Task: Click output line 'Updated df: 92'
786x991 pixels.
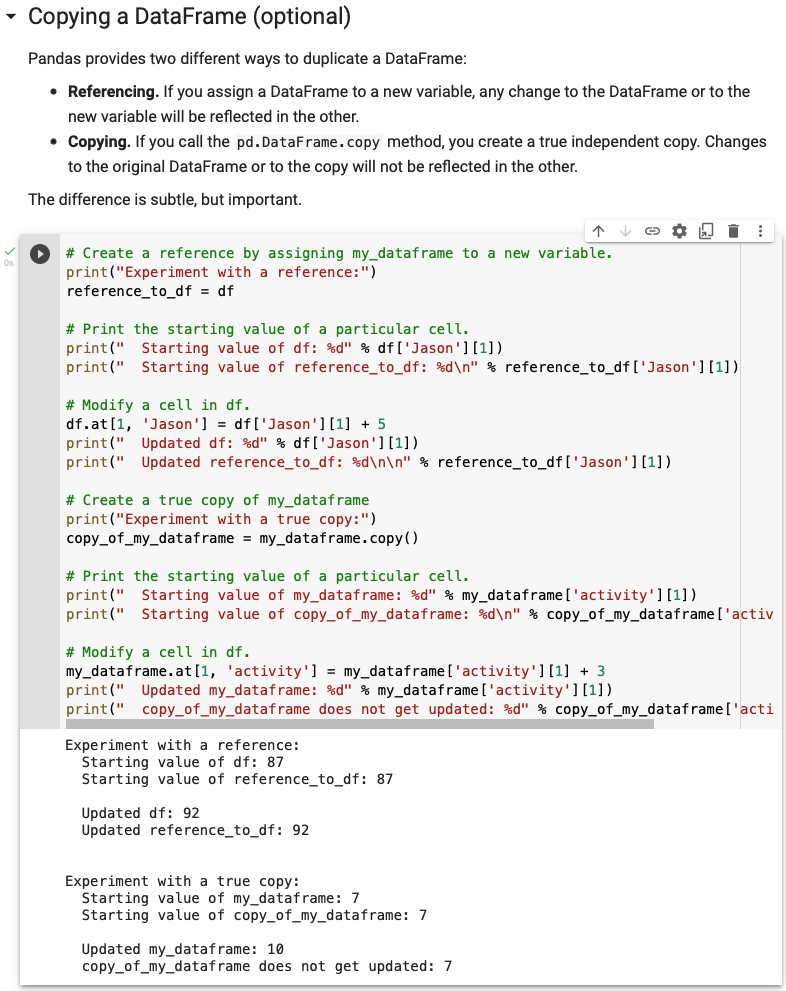Action: [x=140, y=813]
